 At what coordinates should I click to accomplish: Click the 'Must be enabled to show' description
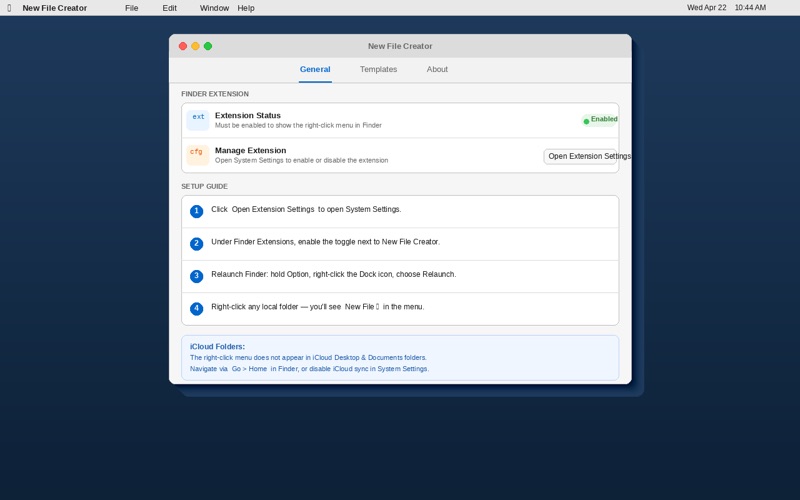pos(298,126)
